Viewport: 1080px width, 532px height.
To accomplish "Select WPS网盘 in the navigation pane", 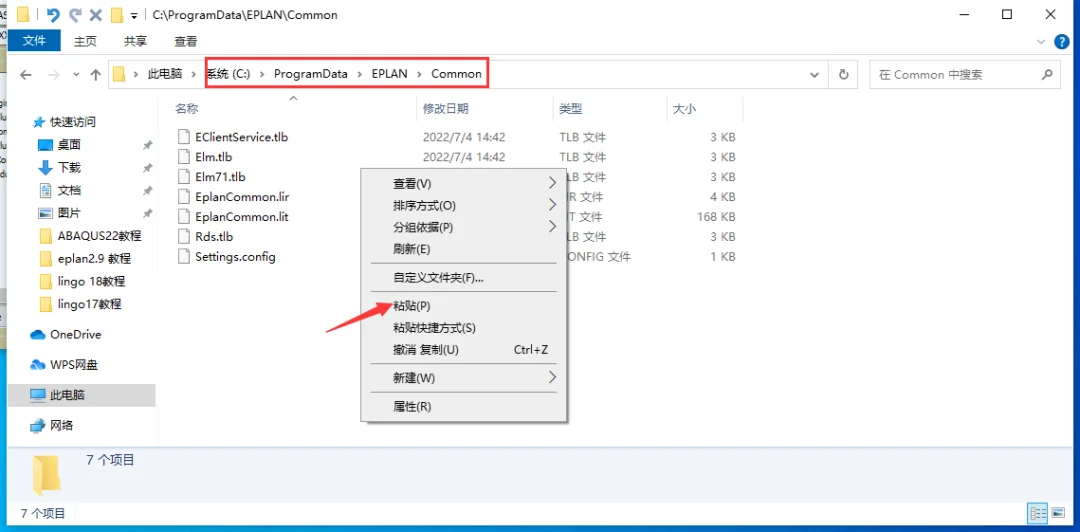I will point(72,365).
